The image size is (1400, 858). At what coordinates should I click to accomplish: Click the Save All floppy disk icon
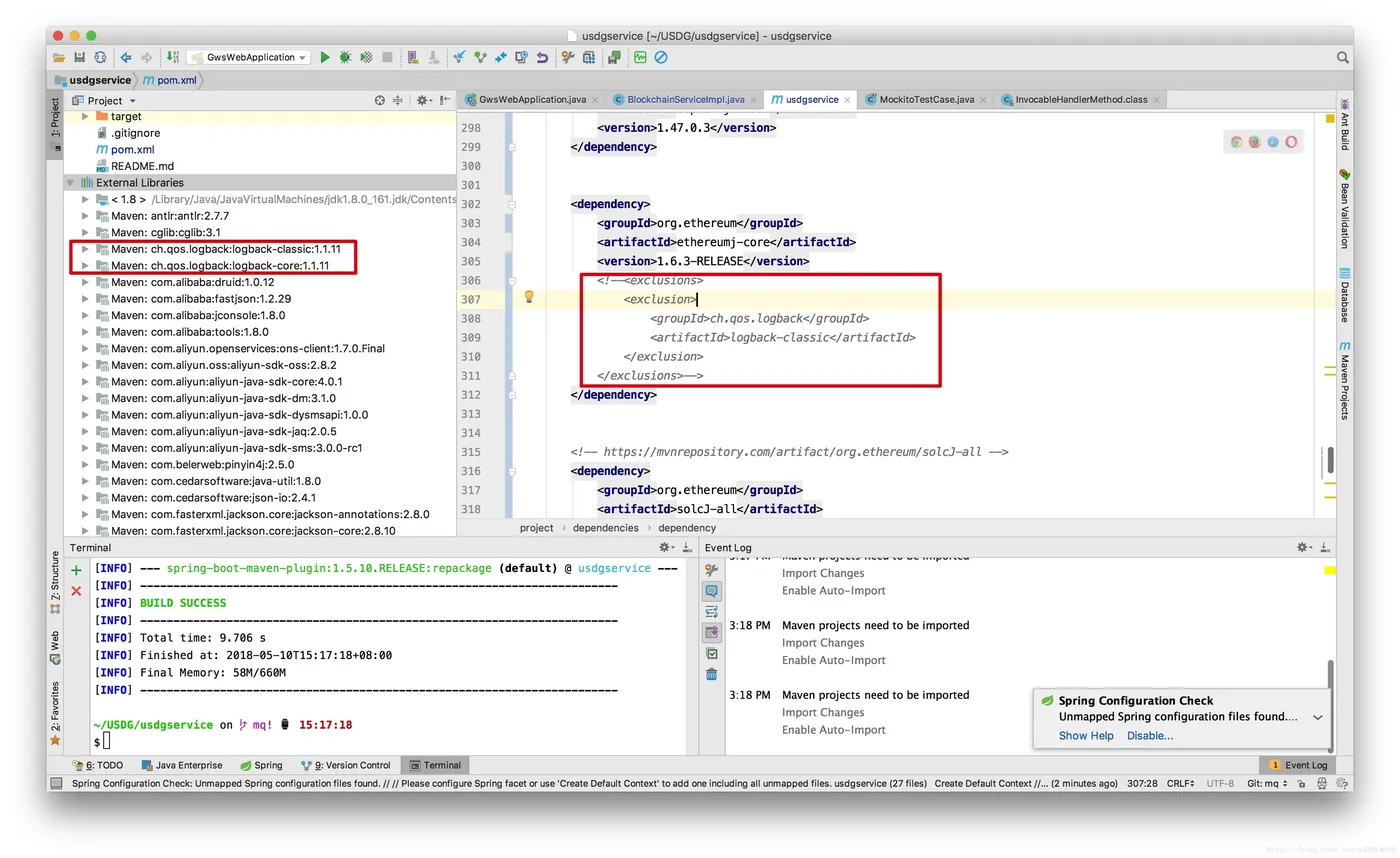tap(80, 57)
